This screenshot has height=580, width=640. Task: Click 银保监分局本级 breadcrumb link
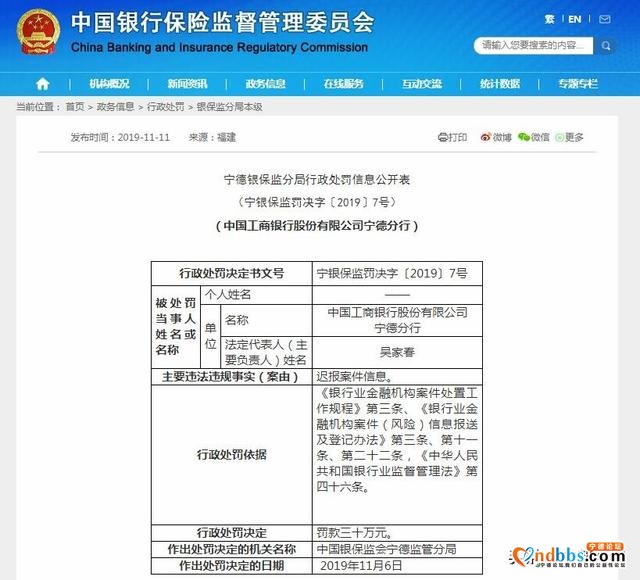pyautogui.click(x=229, y=107)
